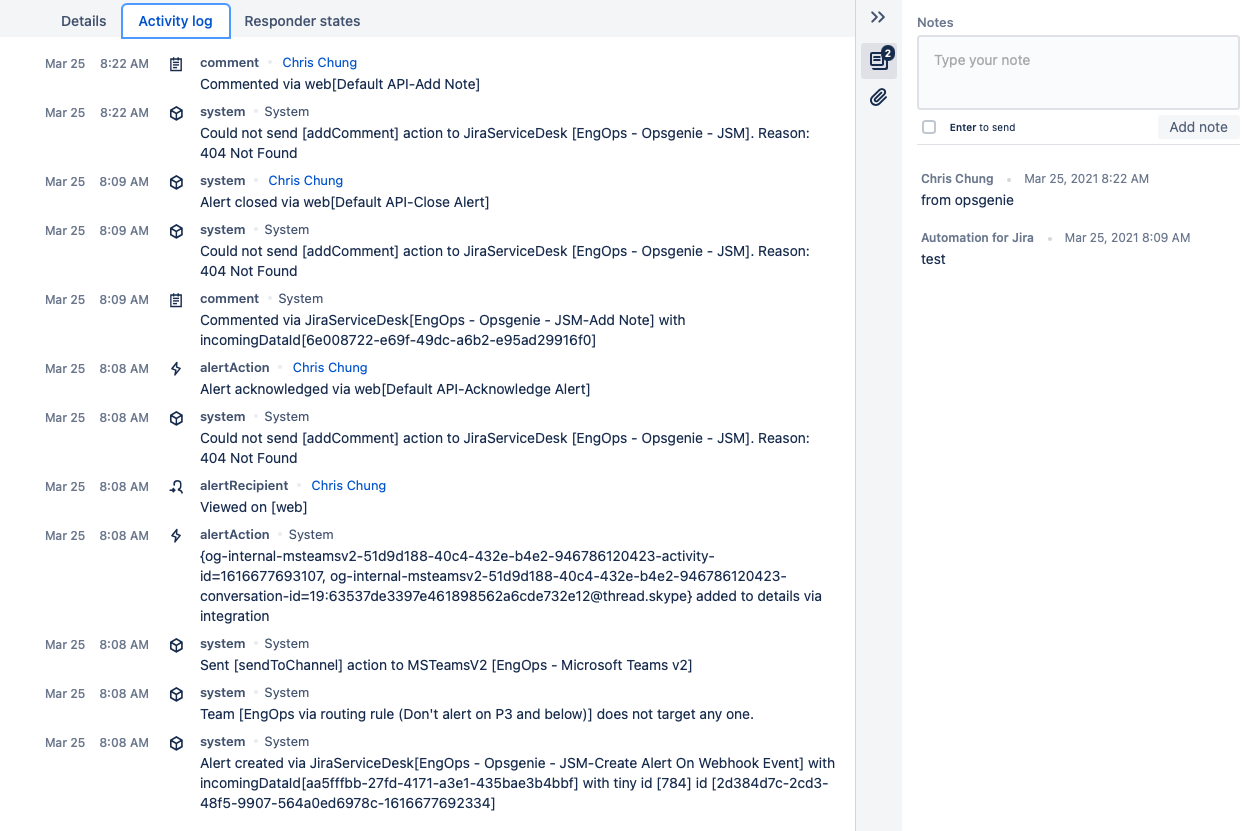Screen dimensions: 1242x831
Task: Collapse the notes side panel with the double chevron
Action: coord(878,17)
